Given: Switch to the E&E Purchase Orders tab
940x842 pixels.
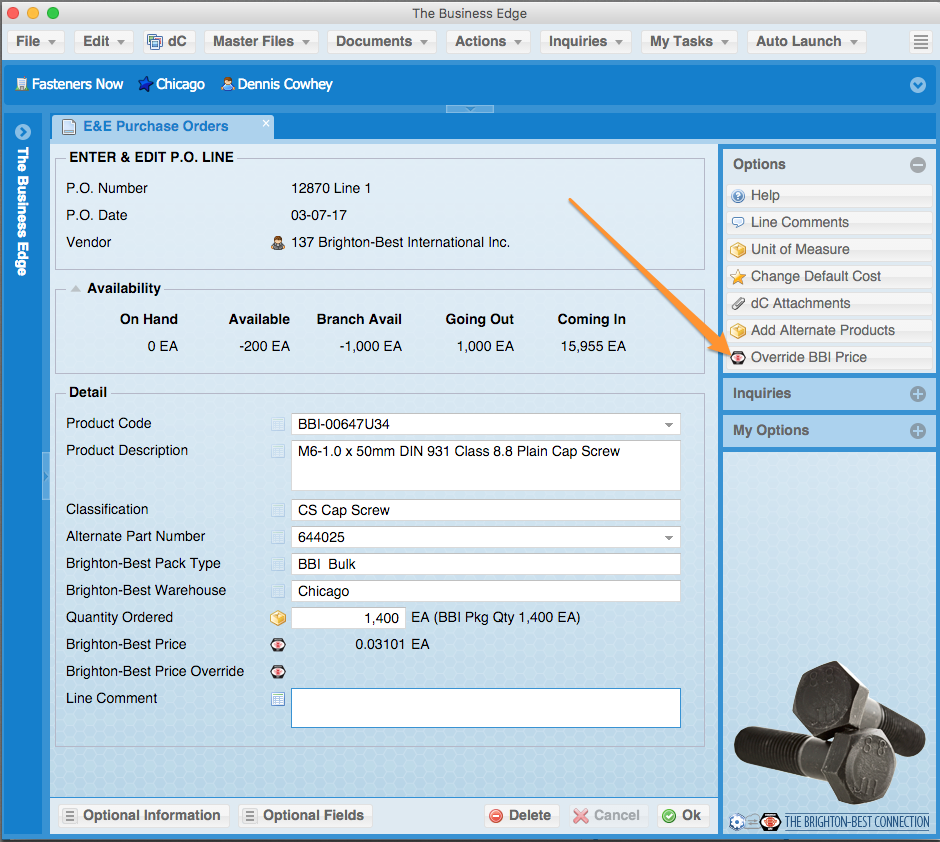Looking at the screenshot, I should click(x=163, y=126).
